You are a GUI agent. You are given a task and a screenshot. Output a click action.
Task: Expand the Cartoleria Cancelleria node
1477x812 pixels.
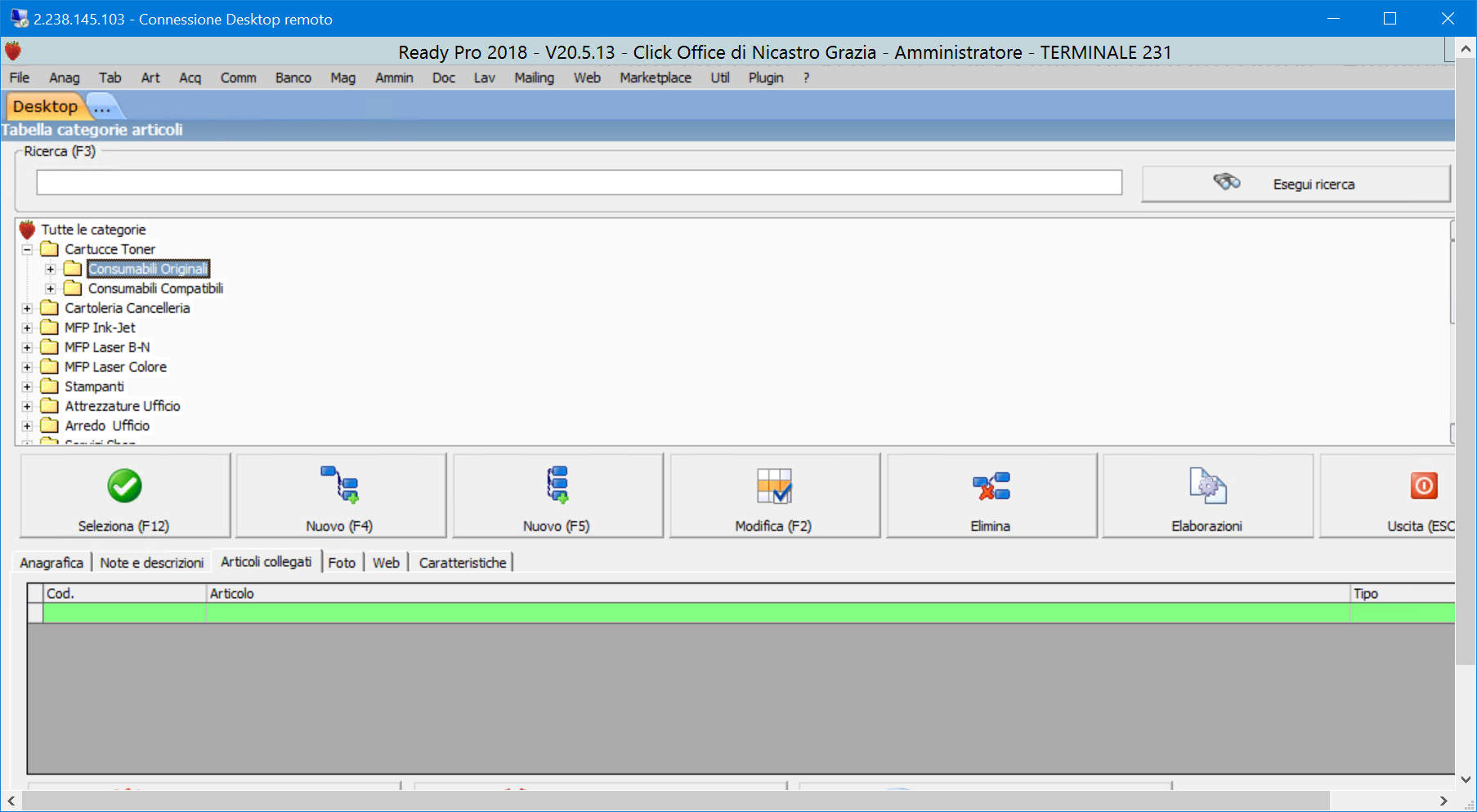coord(27,308)
